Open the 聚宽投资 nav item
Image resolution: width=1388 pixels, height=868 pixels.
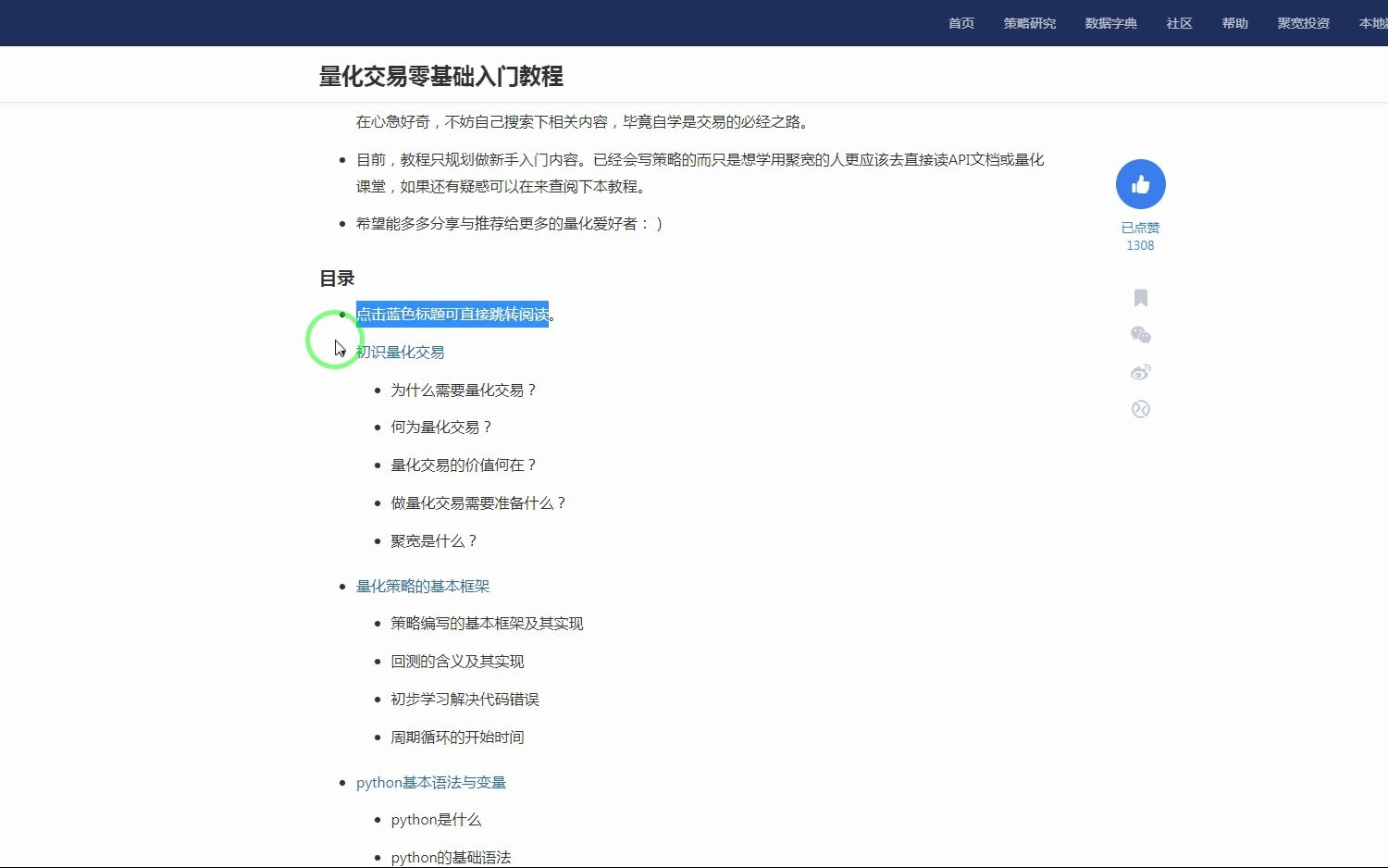click(x=1304, y=23)
